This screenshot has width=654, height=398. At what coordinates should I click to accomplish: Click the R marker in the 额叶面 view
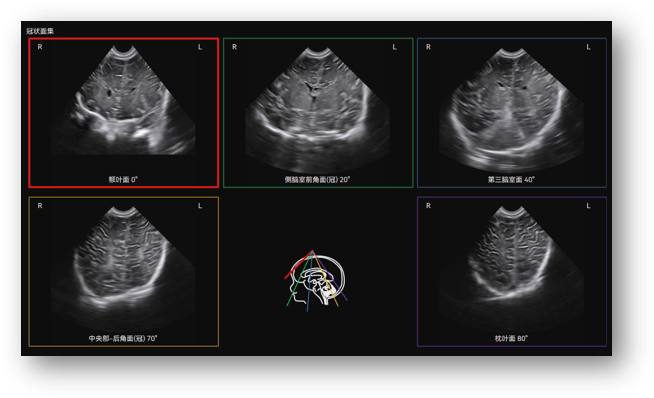[40, 47]
